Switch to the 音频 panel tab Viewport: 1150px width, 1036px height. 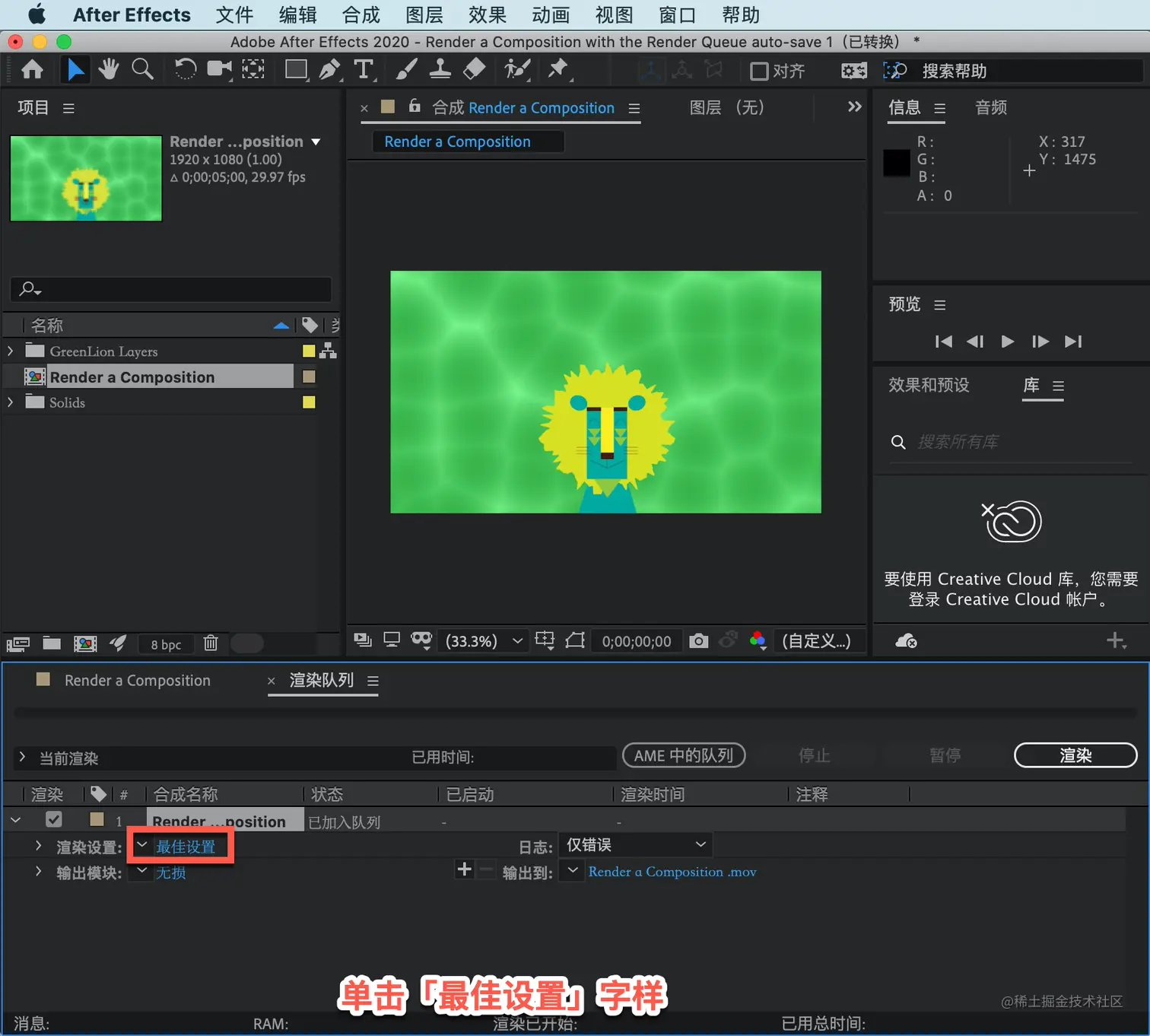pos(991,107)
